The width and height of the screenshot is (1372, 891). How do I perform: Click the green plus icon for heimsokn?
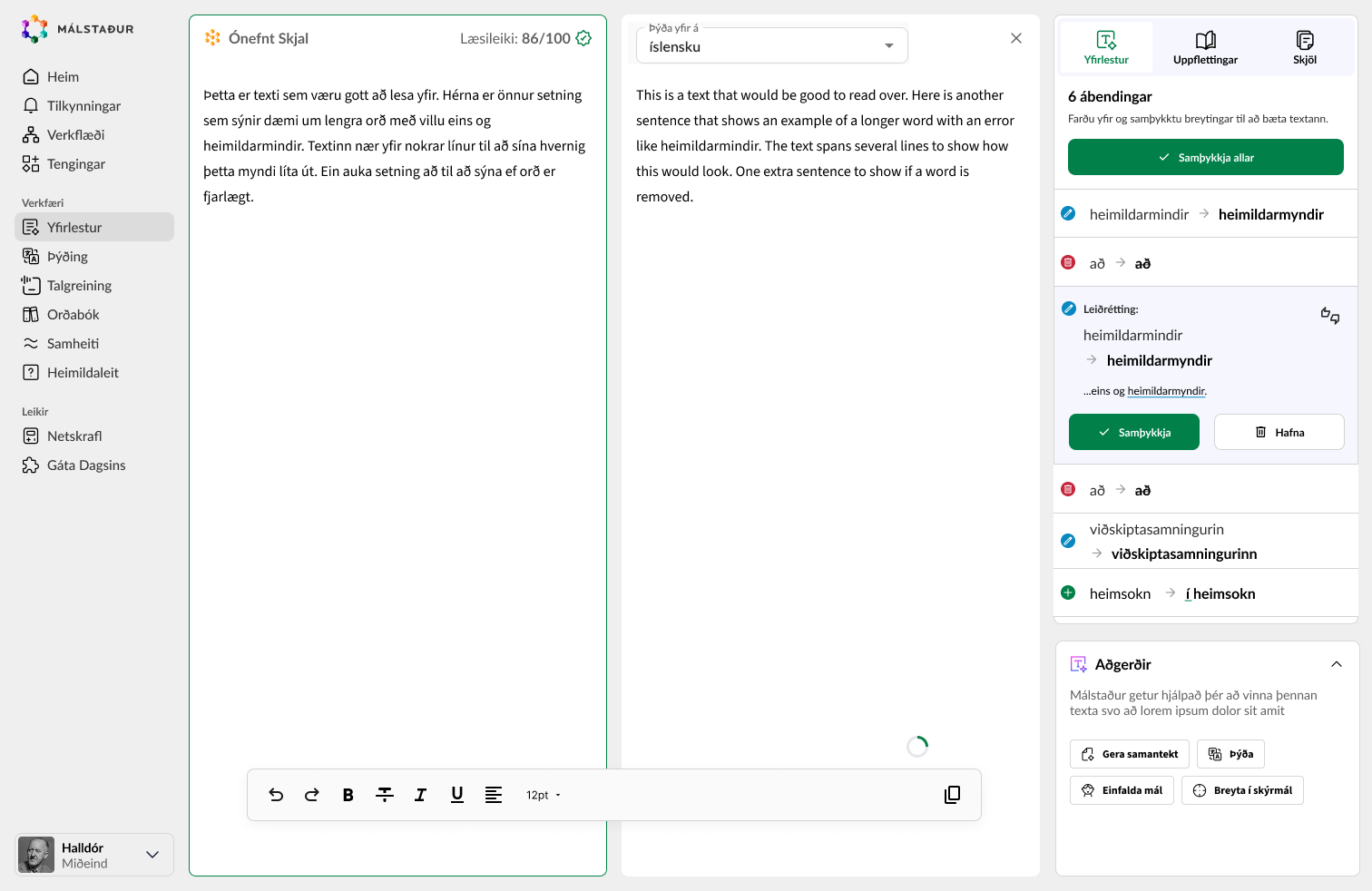point(1068,592)
